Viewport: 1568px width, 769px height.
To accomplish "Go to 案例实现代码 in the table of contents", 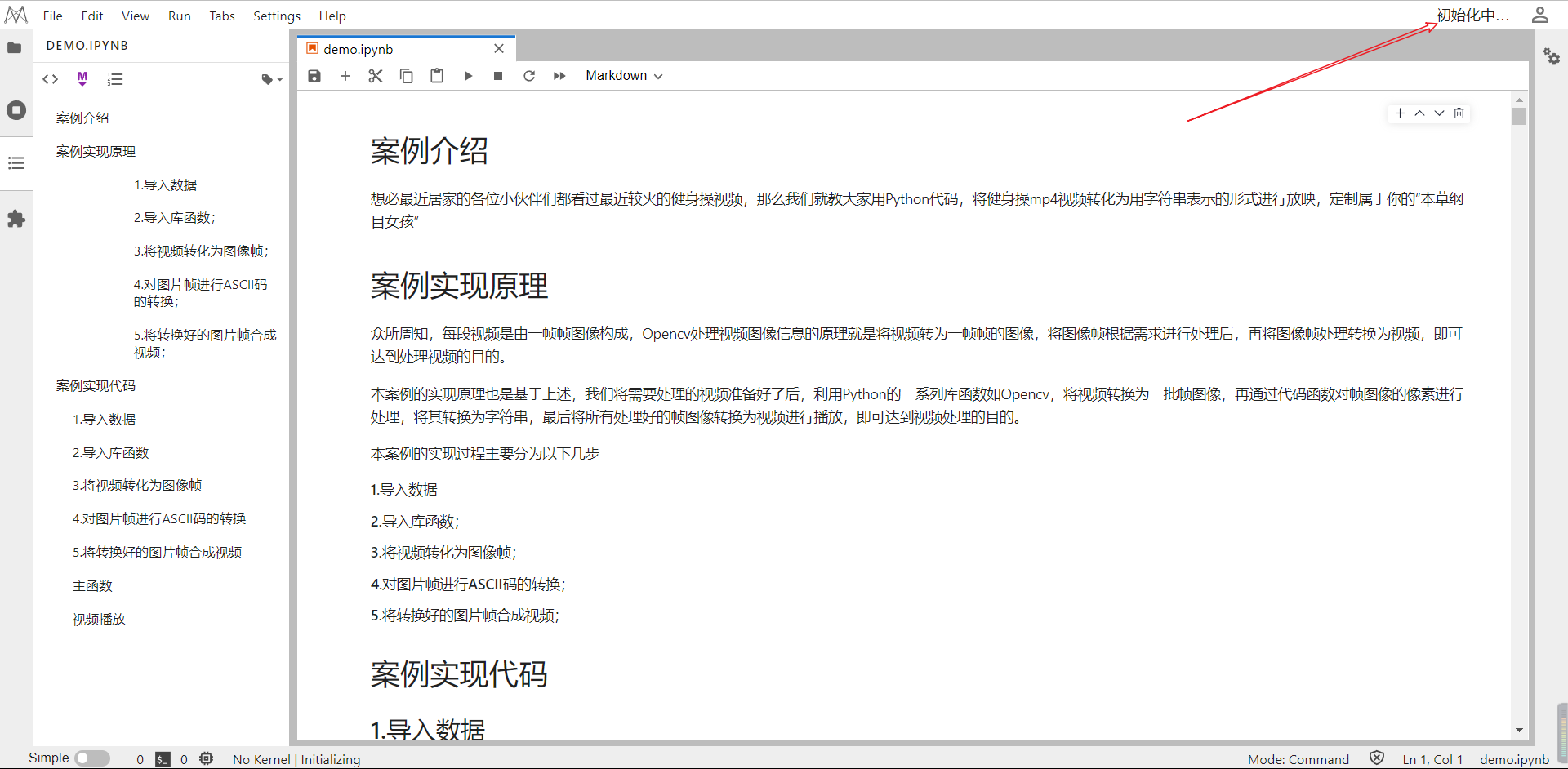I will 96,385.
